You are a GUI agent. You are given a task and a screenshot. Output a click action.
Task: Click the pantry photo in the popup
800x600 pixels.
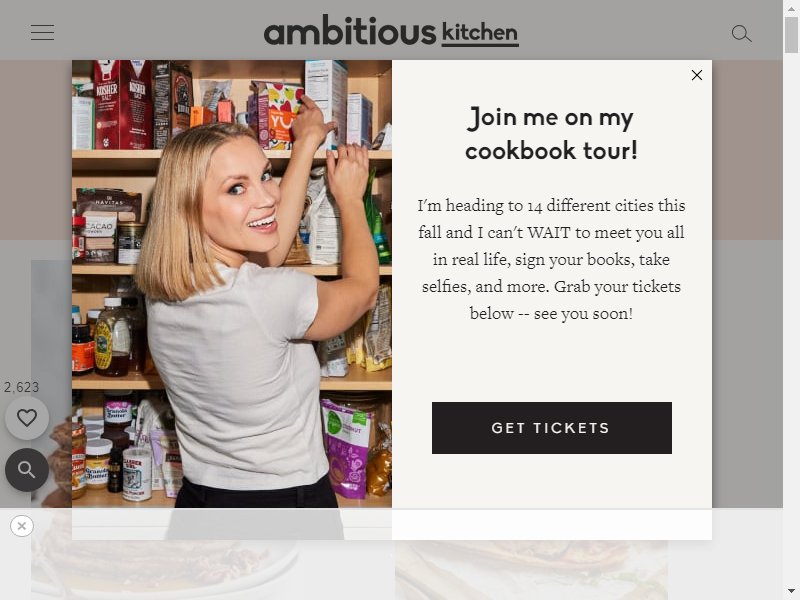[232, 284]
